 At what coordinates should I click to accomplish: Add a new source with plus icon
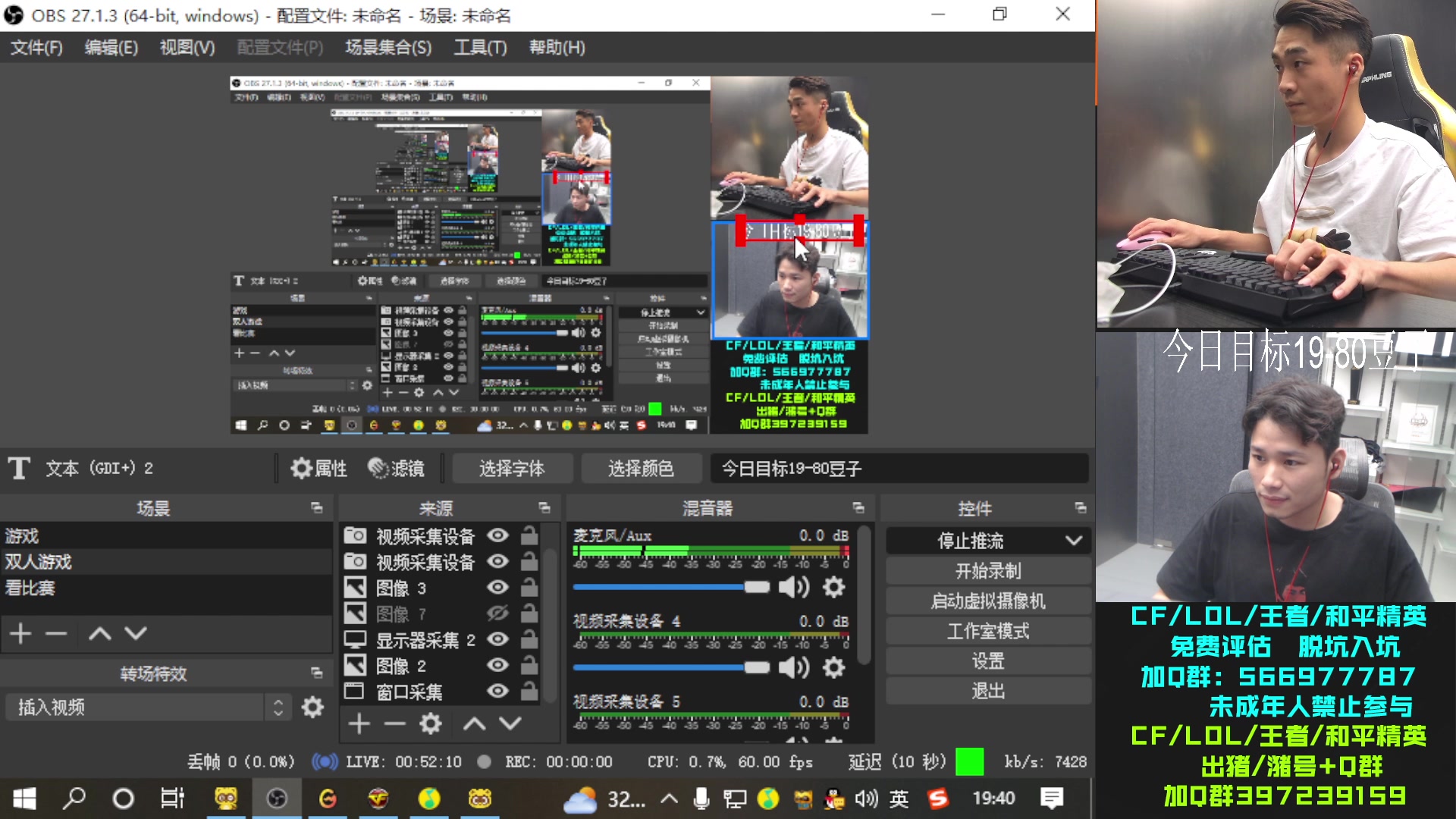click(359, 723)
